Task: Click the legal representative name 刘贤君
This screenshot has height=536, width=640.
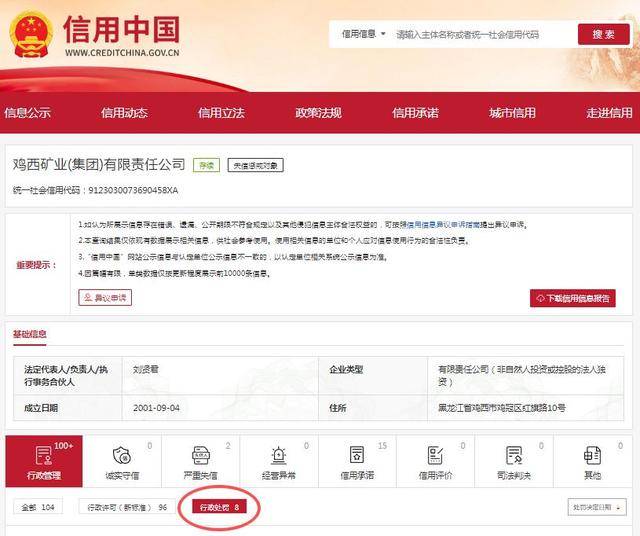Action: click(x=146, y=369)
